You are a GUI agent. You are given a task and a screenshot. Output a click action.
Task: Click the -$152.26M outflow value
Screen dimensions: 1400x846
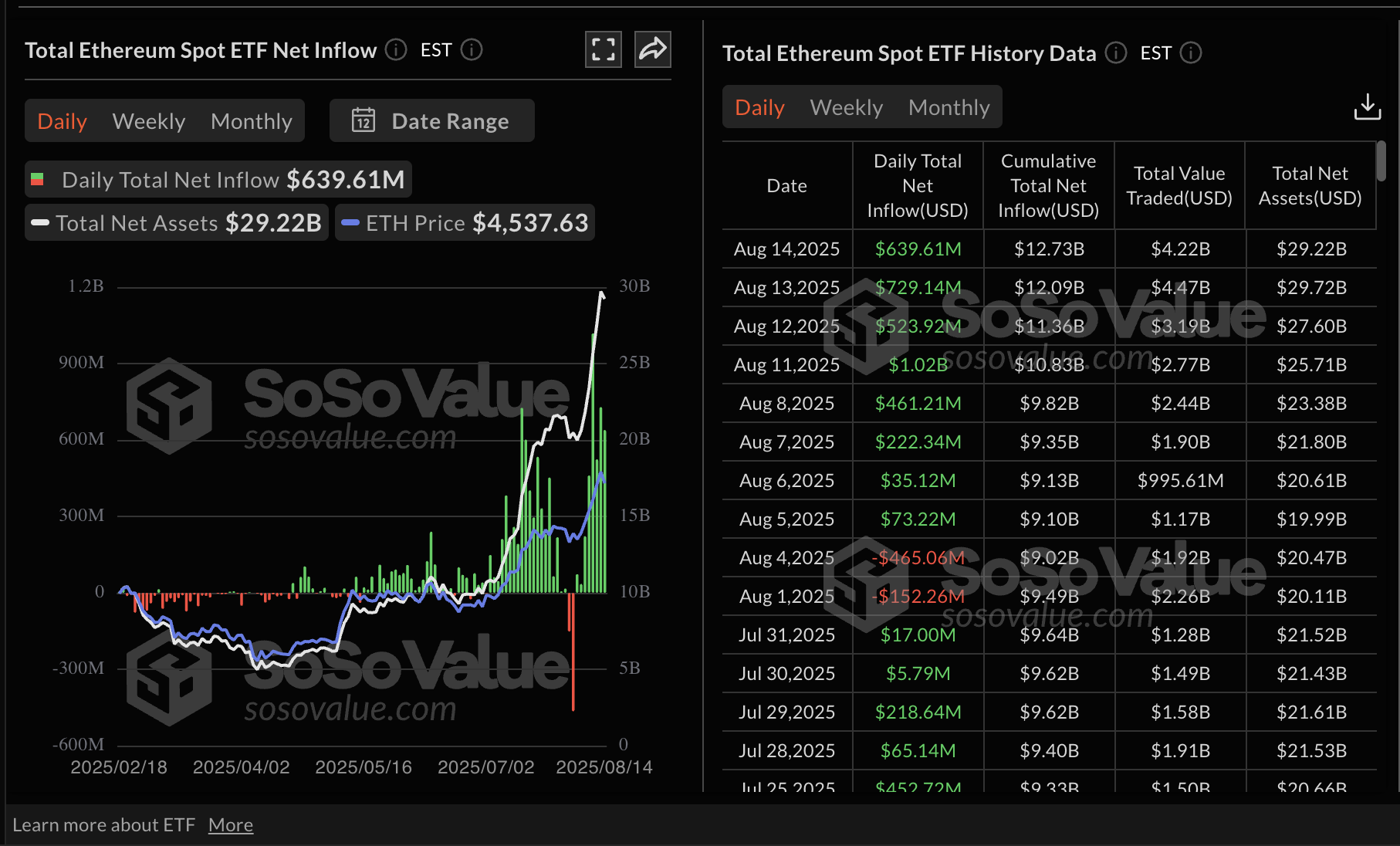tap(918, 597)
